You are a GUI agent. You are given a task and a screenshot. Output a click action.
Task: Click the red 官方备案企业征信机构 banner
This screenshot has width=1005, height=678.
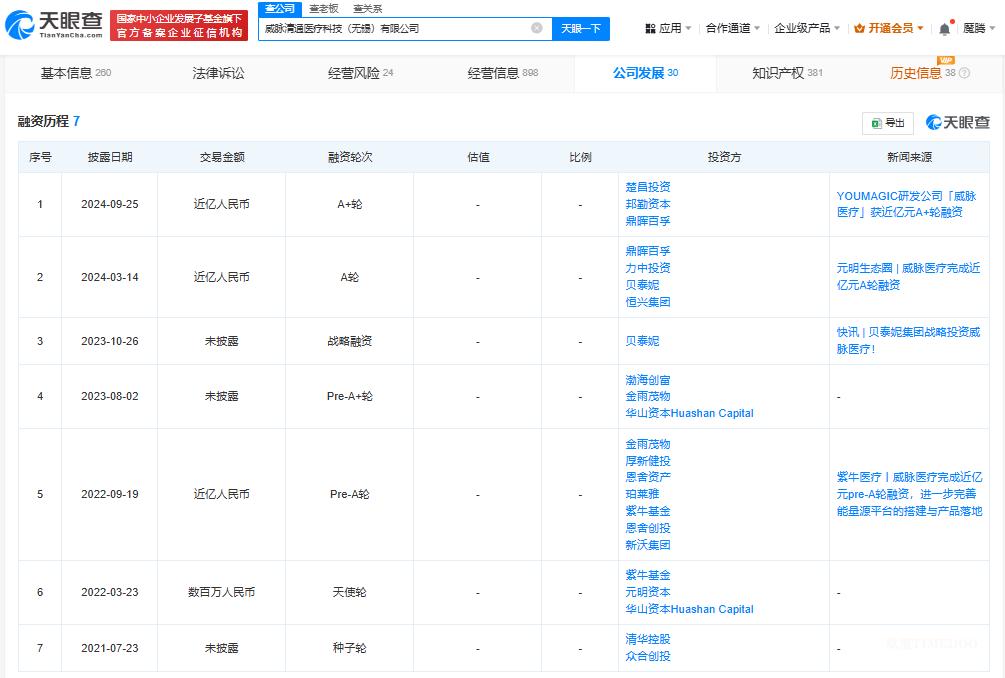[x=179, y=26]
